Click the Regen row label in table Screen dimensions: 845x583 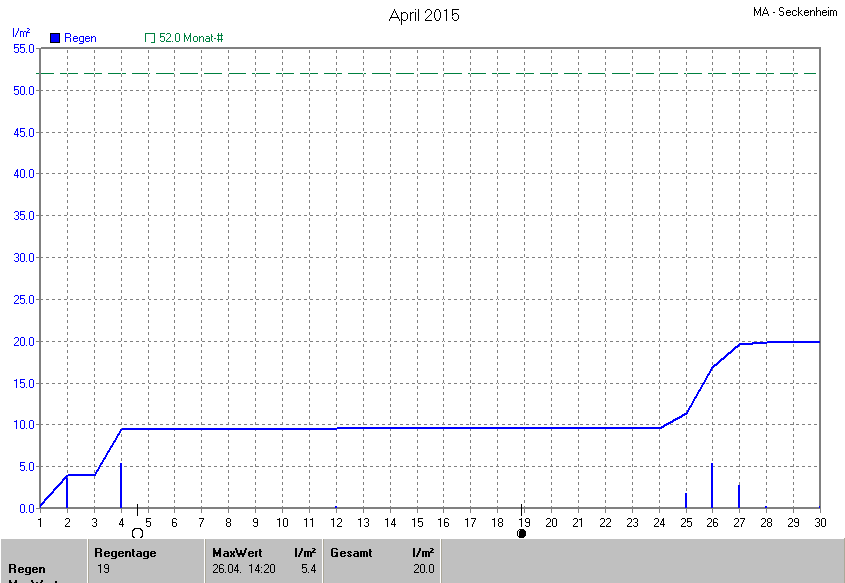[25, 569]
